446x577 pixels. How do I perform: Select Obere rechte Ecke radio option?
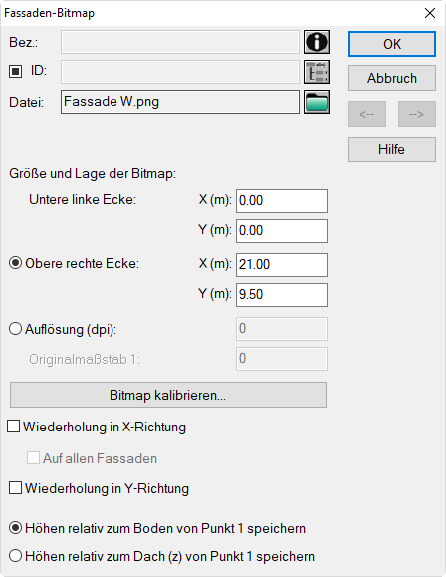tap(15, 263)
